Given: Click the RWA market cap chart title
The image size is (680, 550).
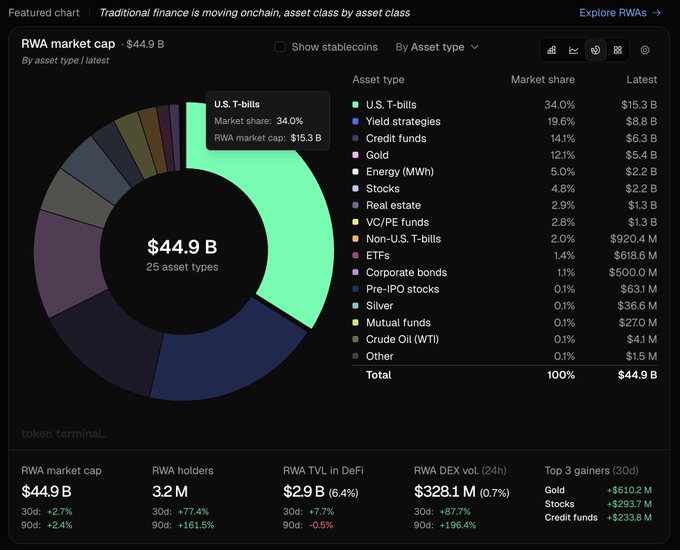Looking at the screenshot, I should (x=68, y=44).
